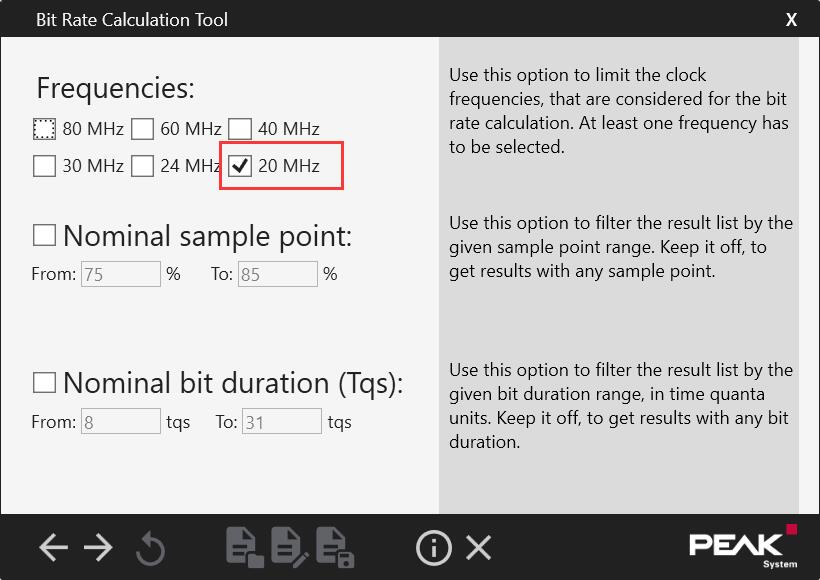Turn on Nominal bit duration filter
Viewport: 820px width, 580px height.
[44, 382]
